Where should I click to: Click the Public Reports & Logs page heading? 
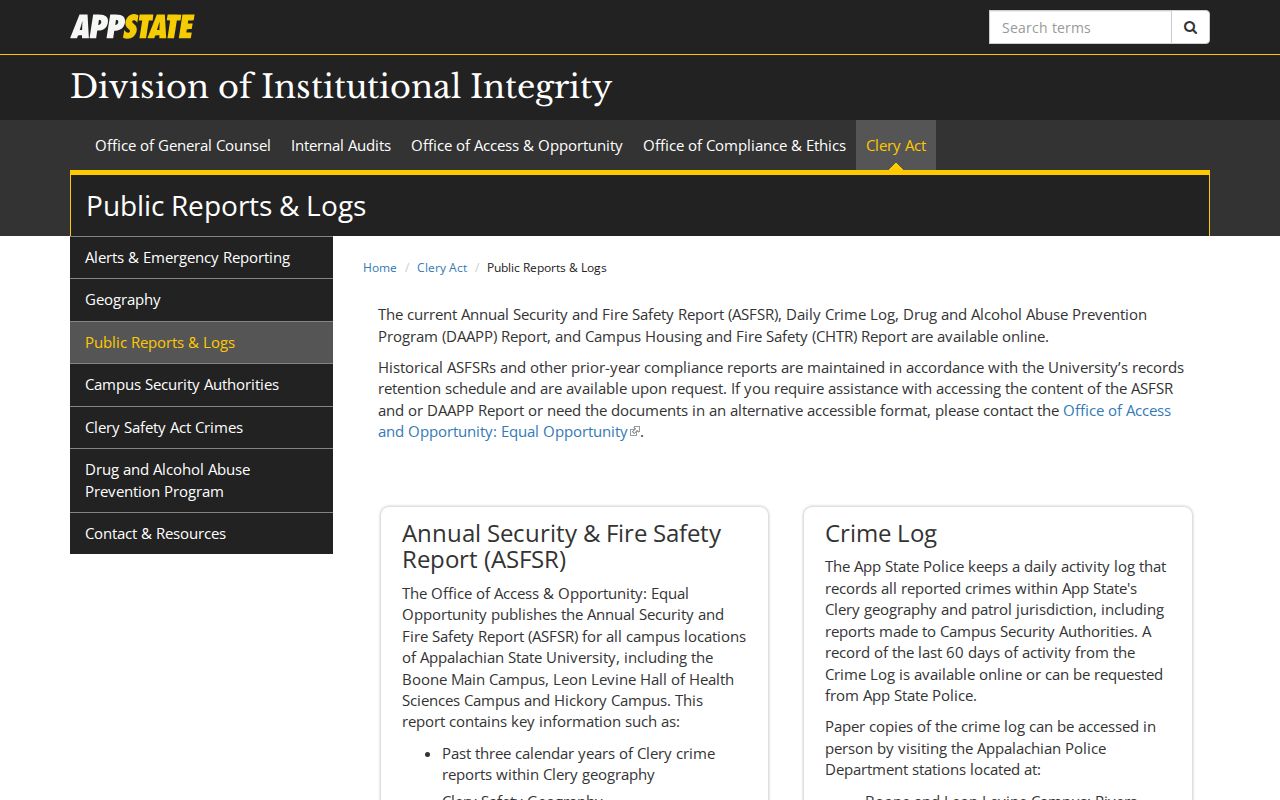(226, 206)
